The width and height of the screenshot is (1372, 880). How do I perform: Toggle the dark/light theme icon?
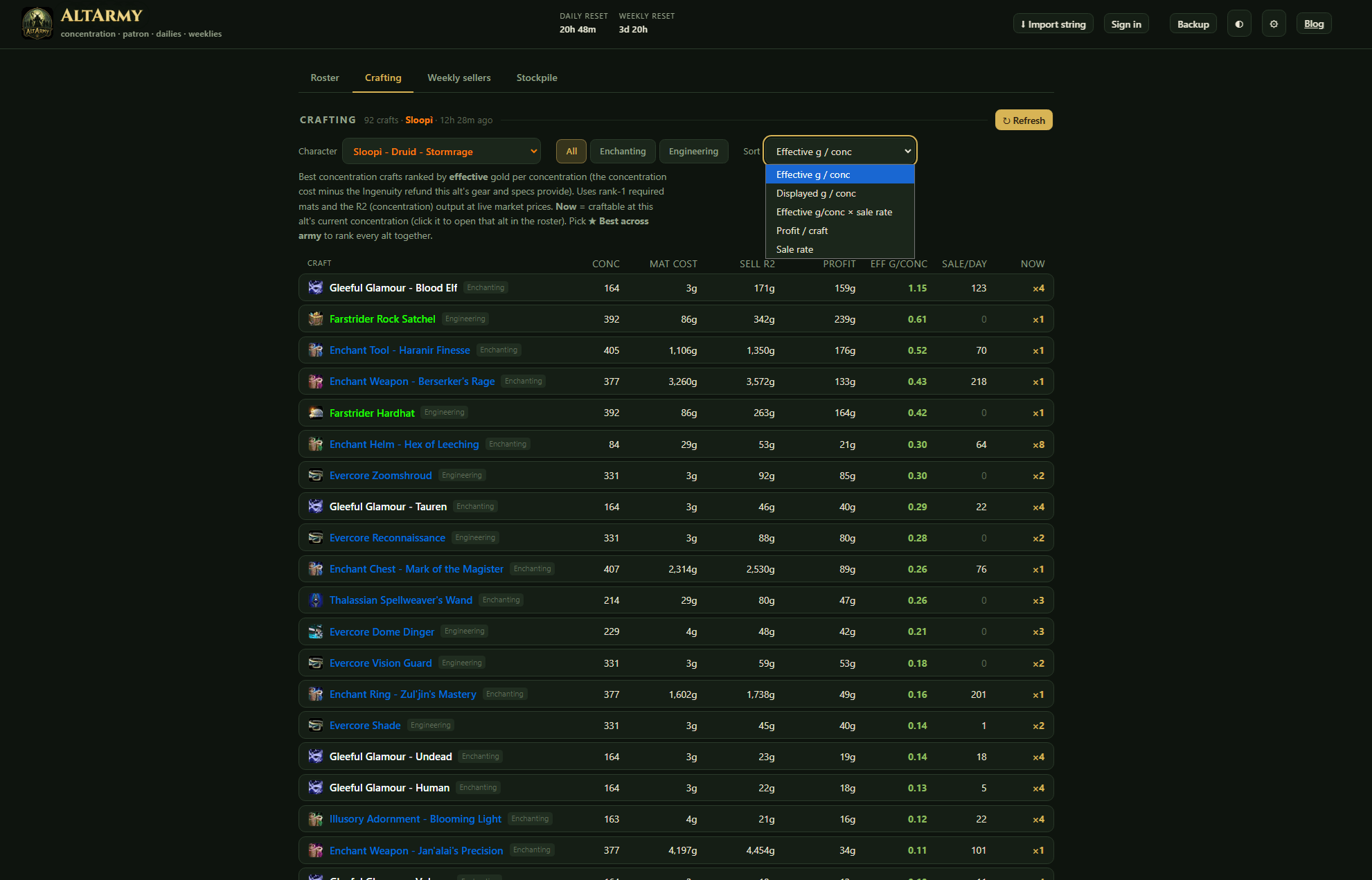[1239, 24]
